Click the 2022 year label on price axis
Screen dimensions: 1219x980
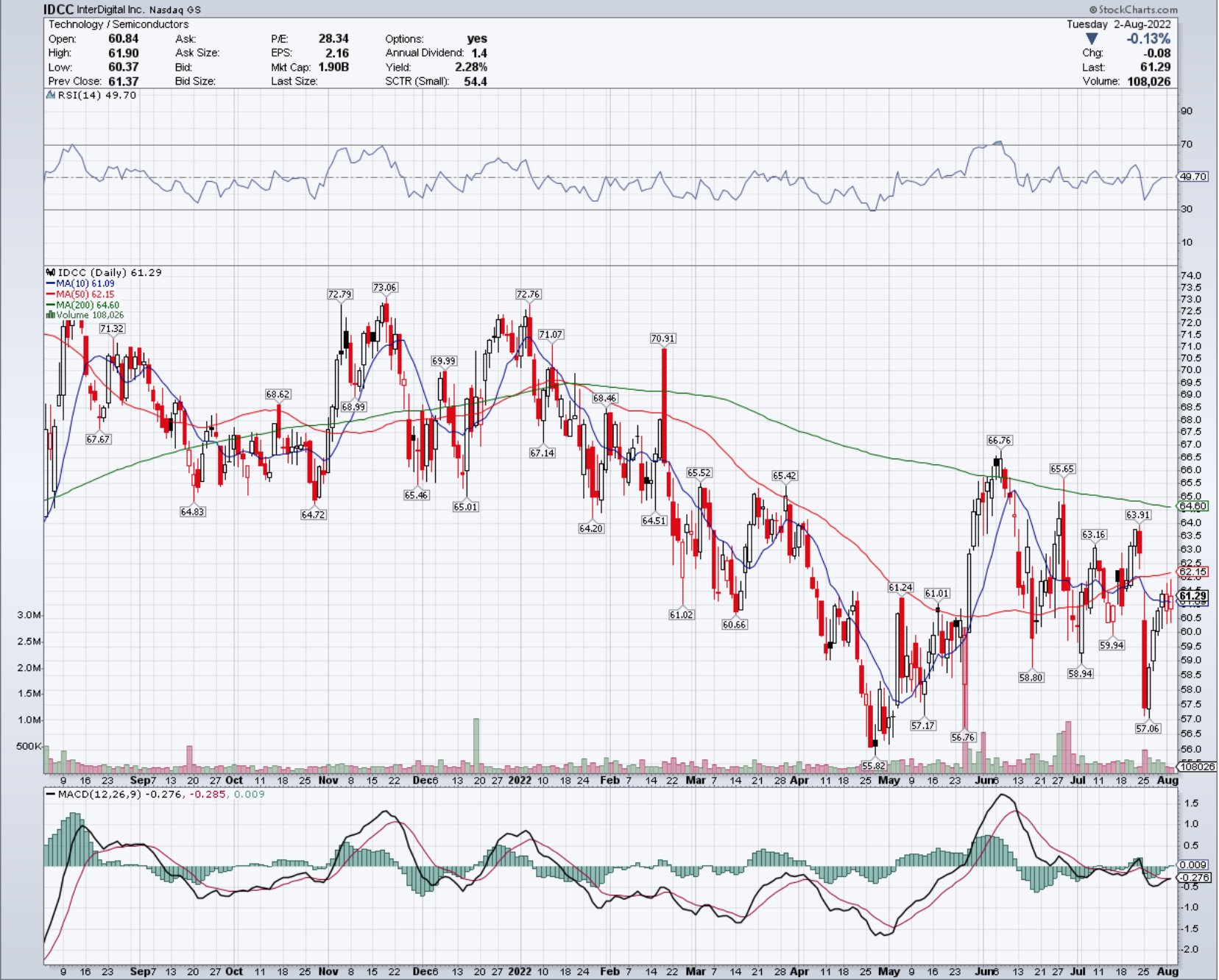520,780
